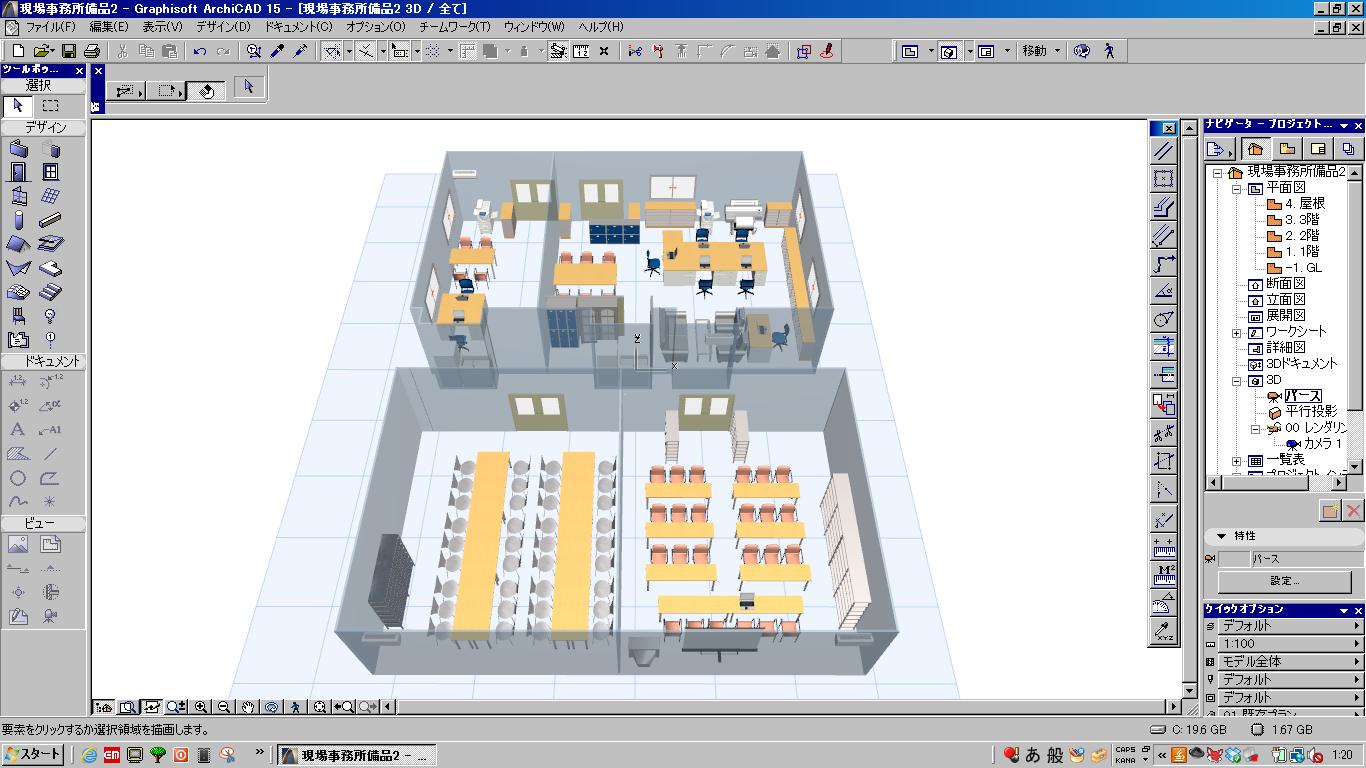Create a new file from toolbar
This screenshot has height=768, width=1366.
coord(18,51)
